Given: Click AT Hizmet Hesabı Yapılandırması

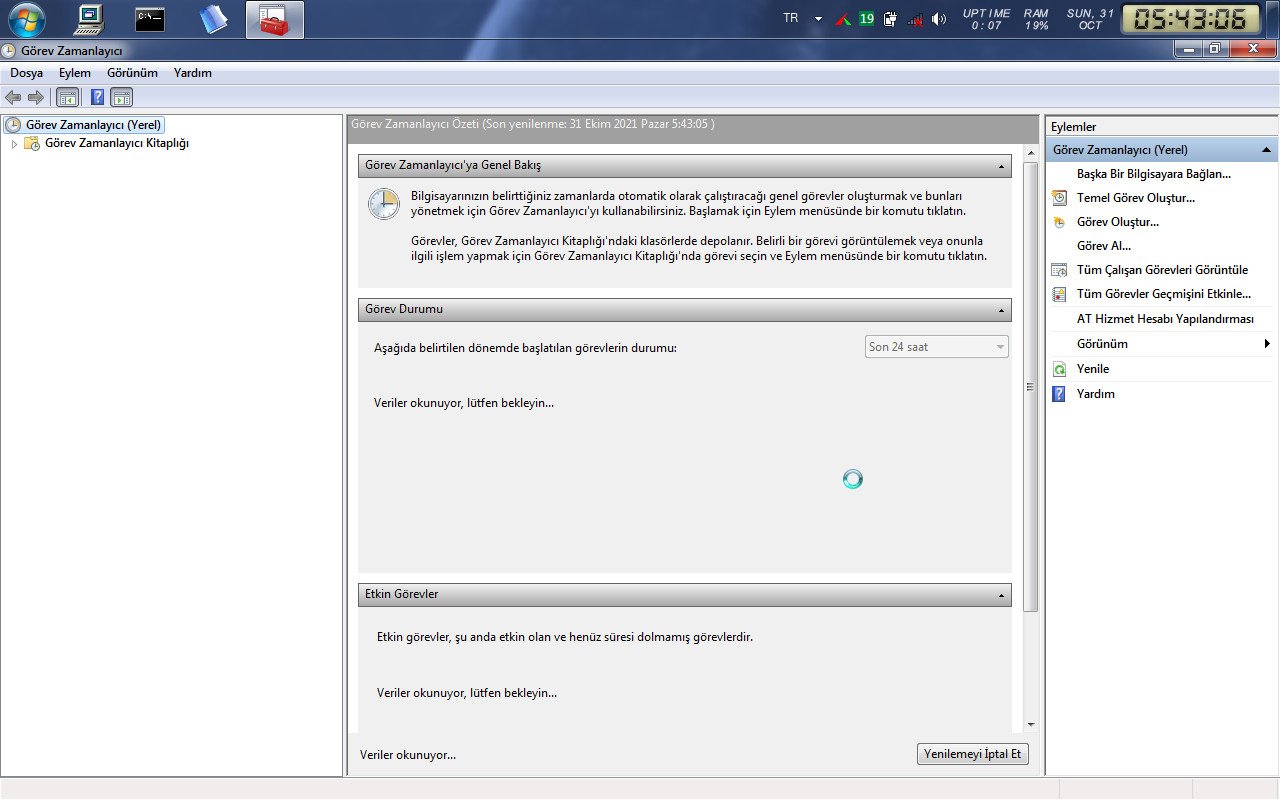Looking at the screenshot, I should (1165, 319).
